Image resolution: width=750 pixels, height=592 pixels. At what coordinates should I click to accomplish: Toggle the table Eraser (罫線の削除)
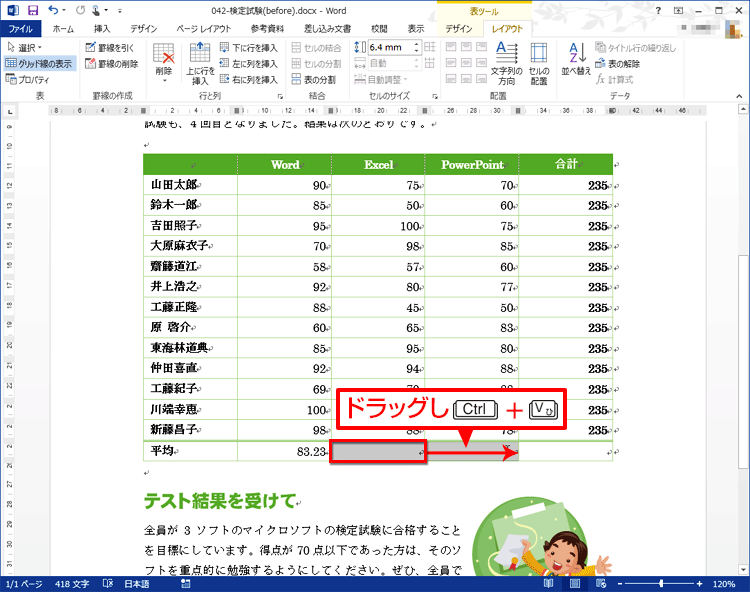(x=111, y=63)
